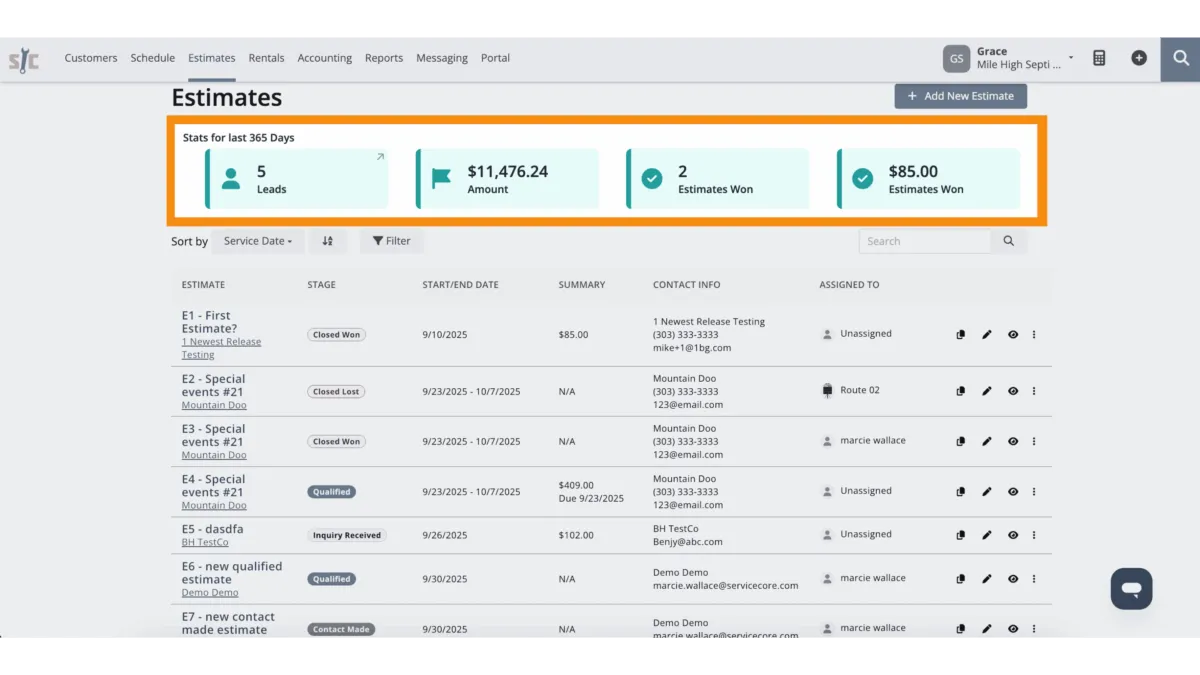The width and height of the screenshot is (1200, 675).
Task: Click Add New Estimate button
Action: point(961,96)
